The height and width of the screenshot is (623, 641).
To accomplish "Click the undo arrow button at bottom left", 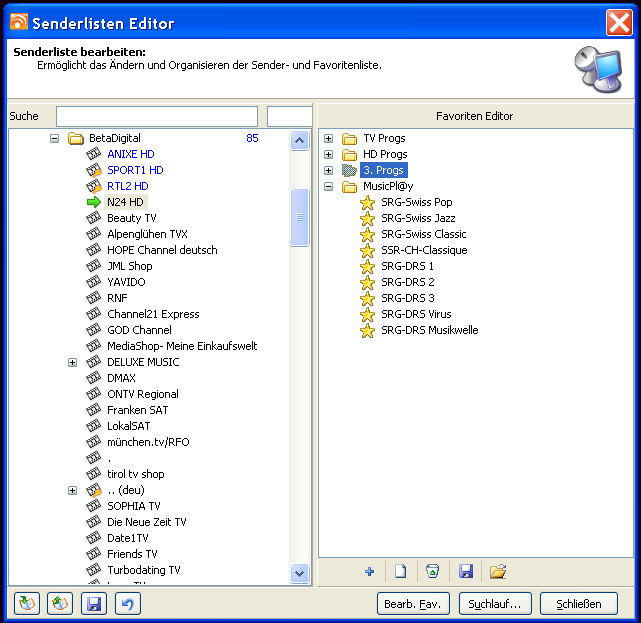I will coord(127,604).
